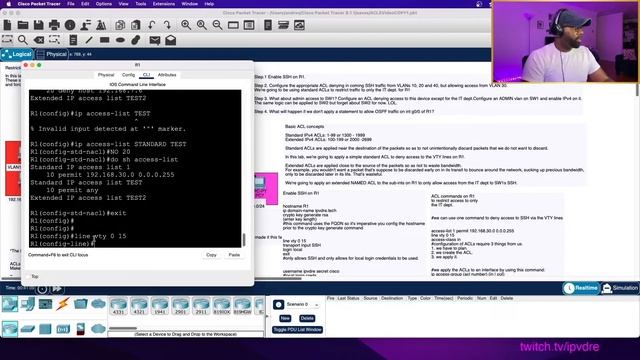
Task: Click the device list horizontal scrollbar
Action: (x=122, y=329)
